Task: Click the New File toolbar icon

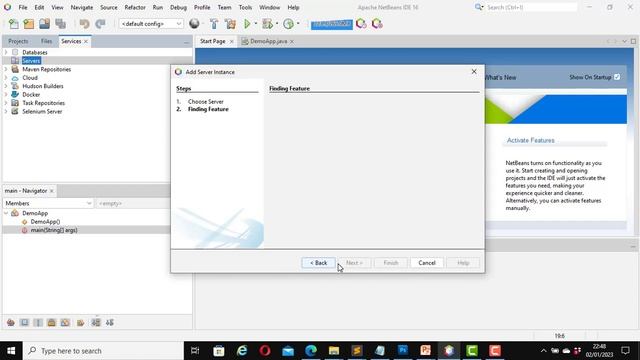Action: click(x=13, y=24)
